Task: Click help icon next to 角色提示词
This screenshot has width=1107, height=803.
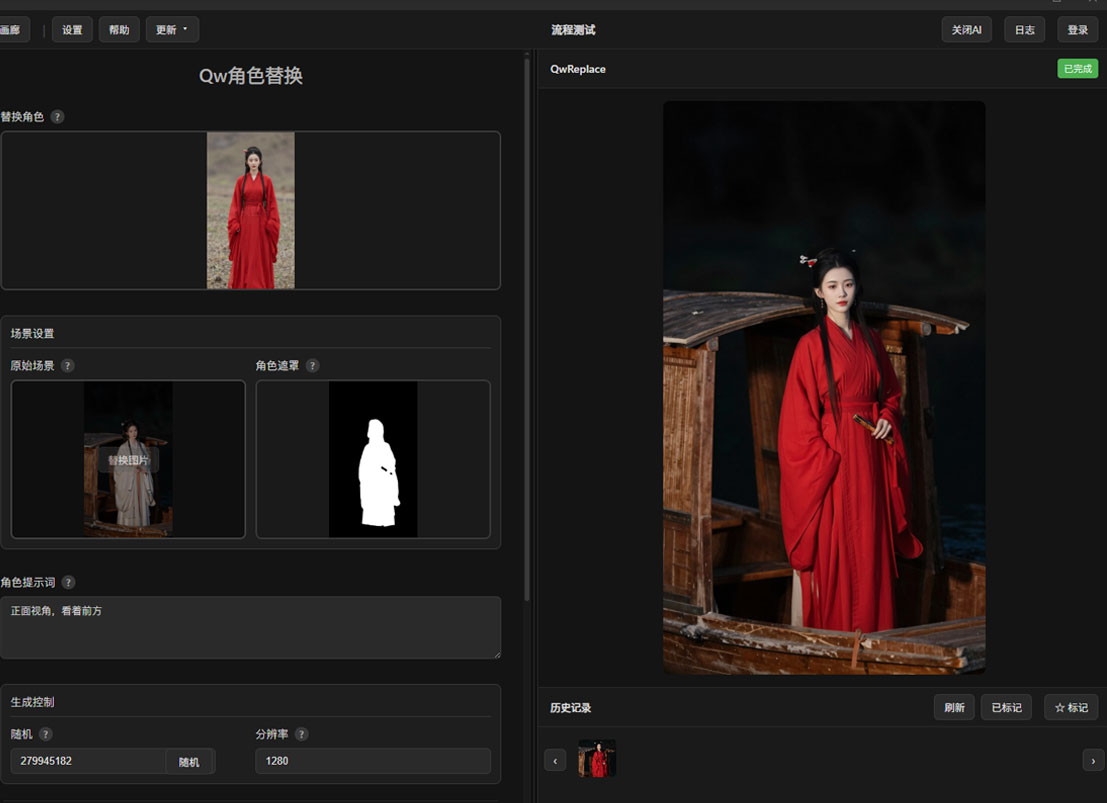Action: pos(68,583)
